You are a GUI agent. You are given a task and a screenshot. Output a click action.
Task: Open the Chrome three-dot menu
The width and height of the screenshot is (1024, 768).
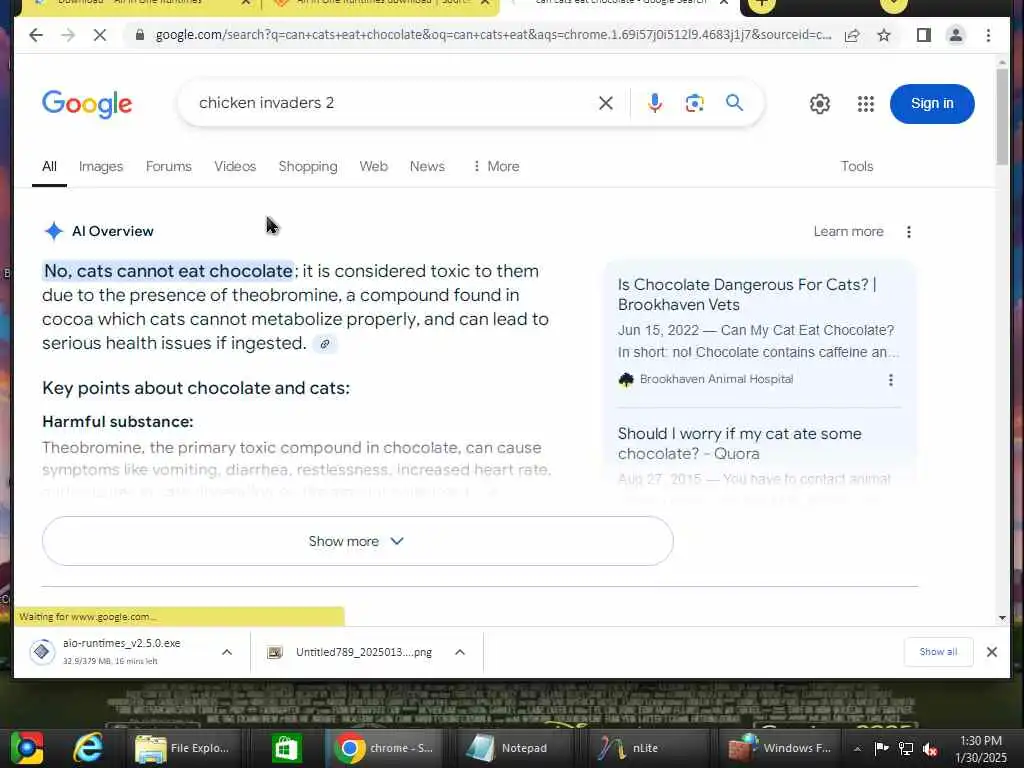tap(988, 35)
